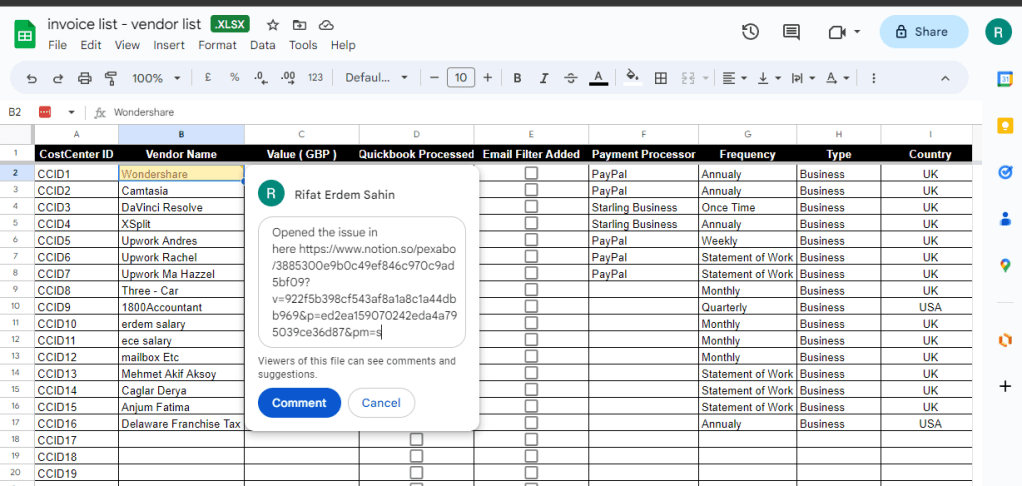Decrease font size with minus
The width and height of the screenshot is (1022, 486).
click(x=434, y=78)
